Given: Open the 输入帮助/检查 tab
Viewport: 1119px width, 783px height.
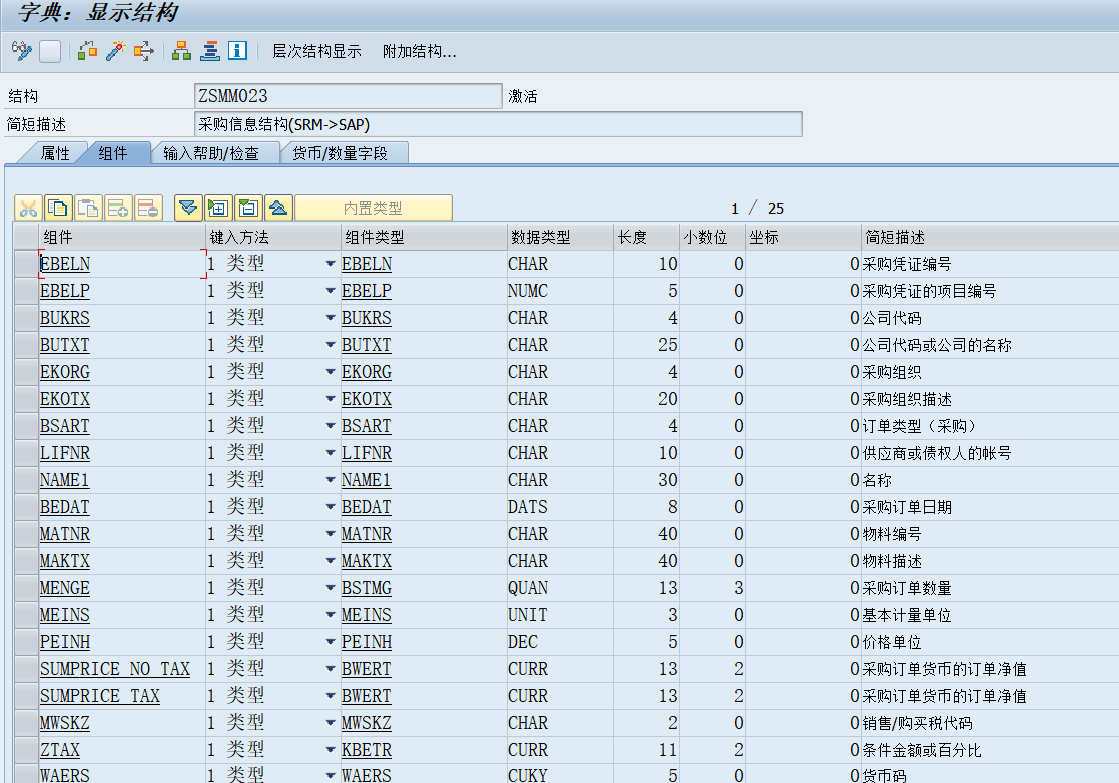Looking at the screenshot, I should coord(211,153).
